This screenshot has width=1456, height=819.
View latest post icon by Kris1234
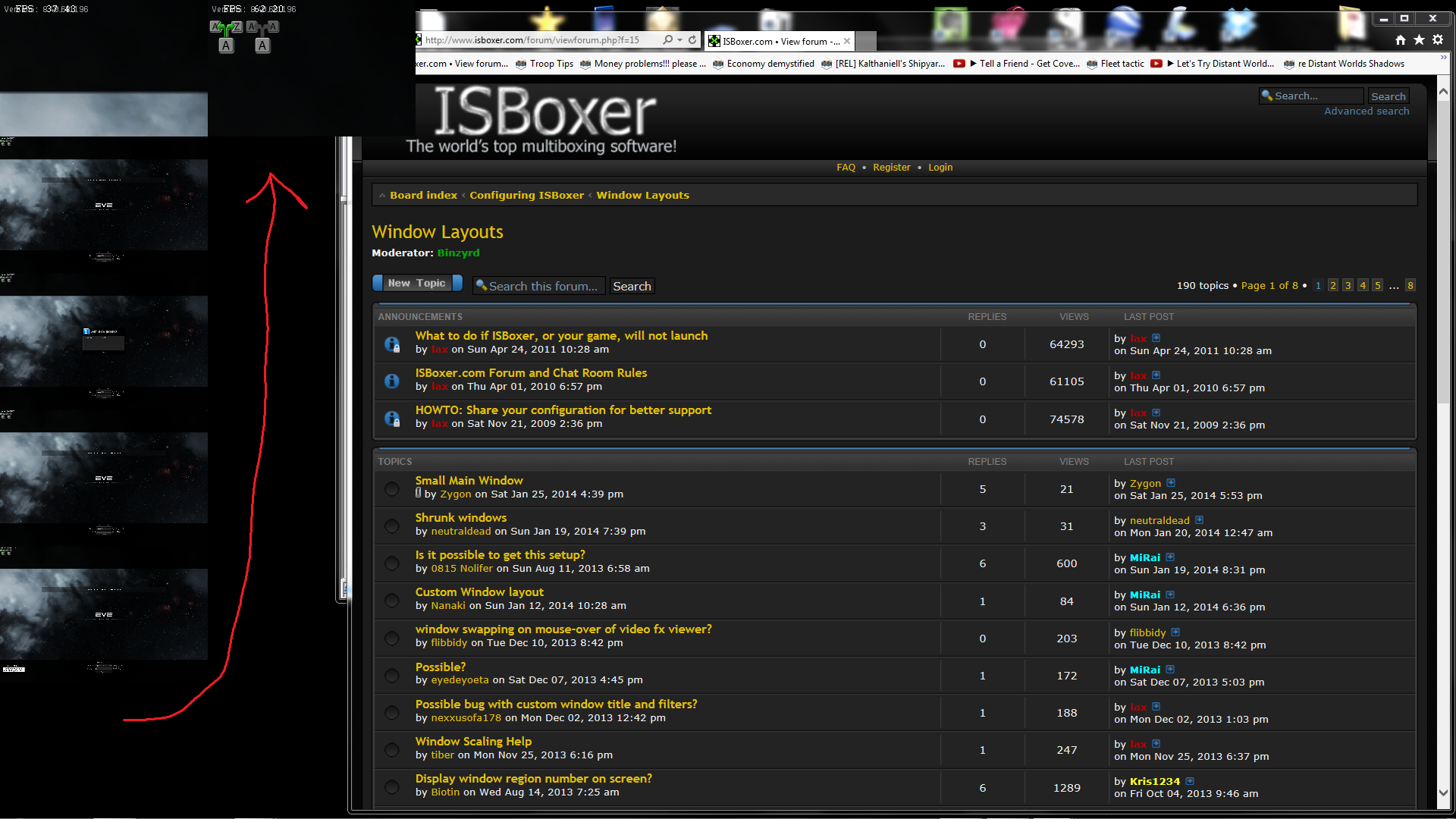tap(1190, 781)
